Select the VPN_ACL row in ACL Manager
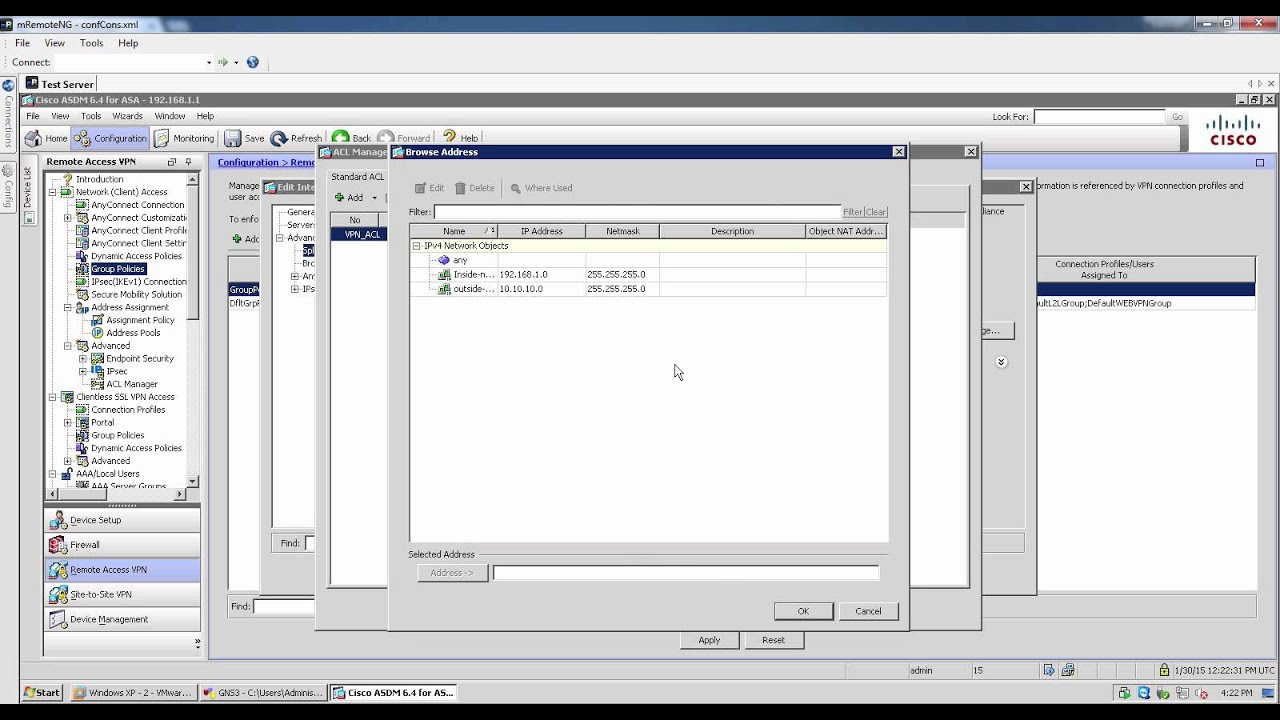Screen dimensions: 1280x720 point(359,235)
